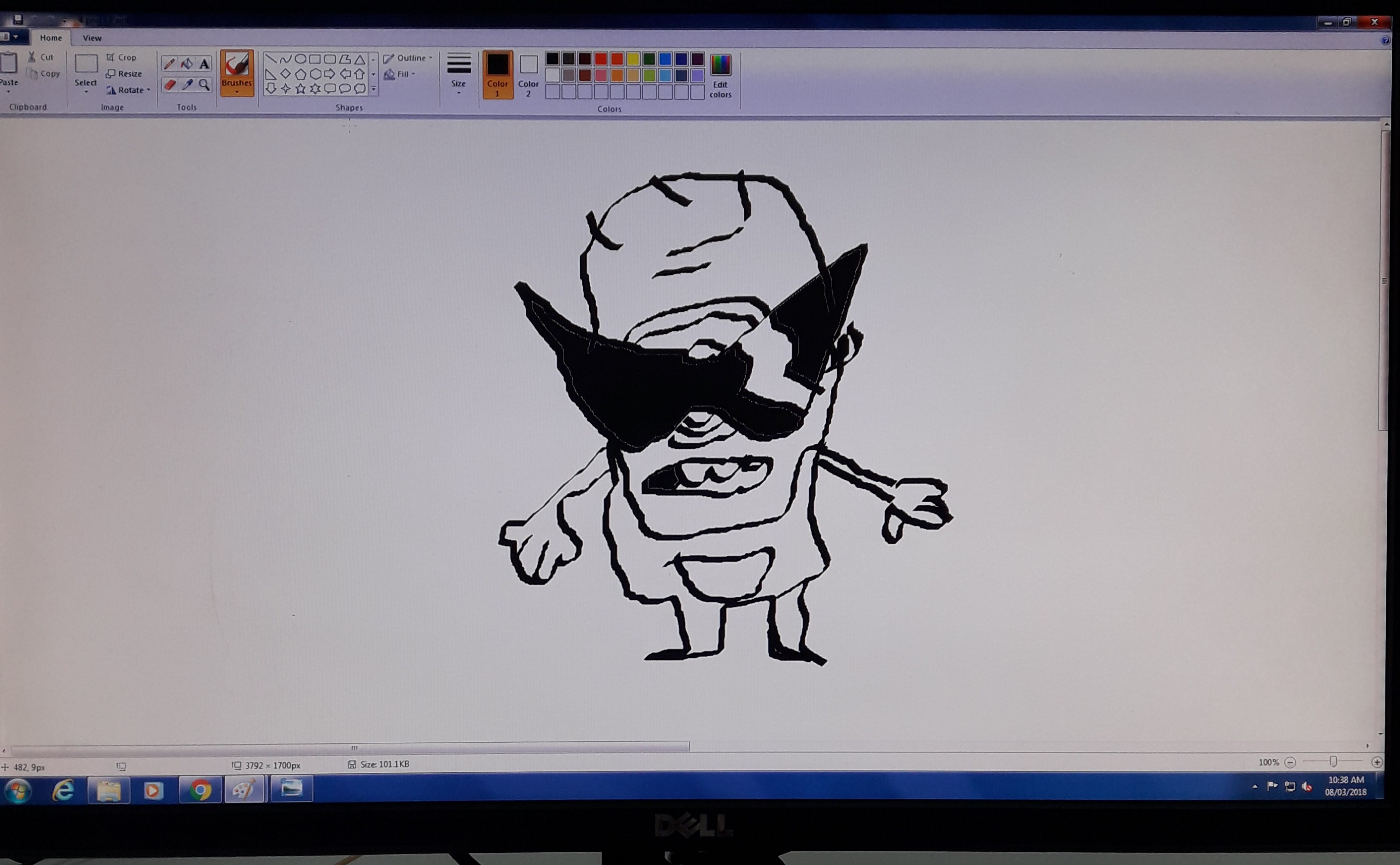Click the Crop button

121,57
